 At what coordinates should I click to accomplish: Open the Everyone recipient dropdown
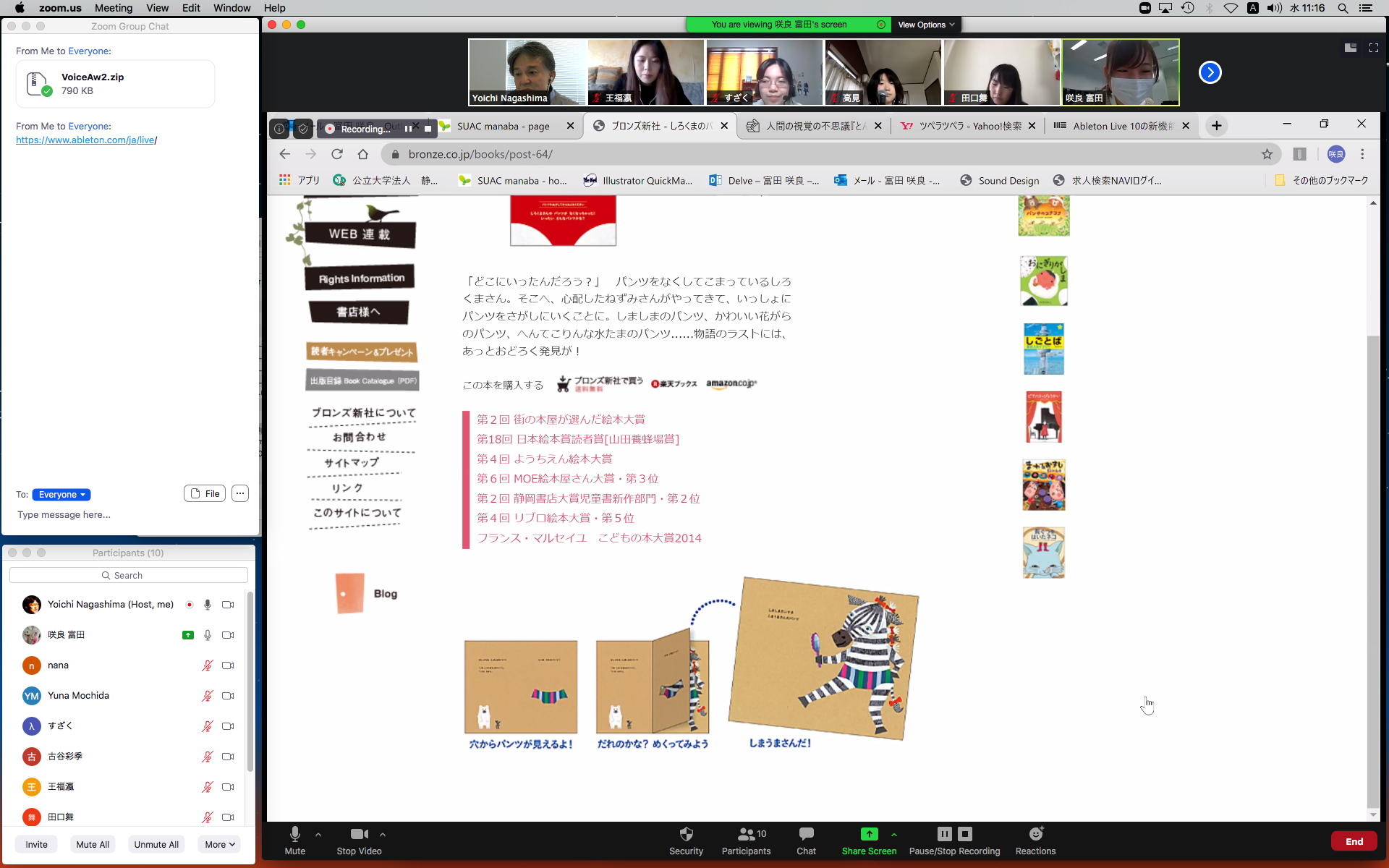pos(61,495)
